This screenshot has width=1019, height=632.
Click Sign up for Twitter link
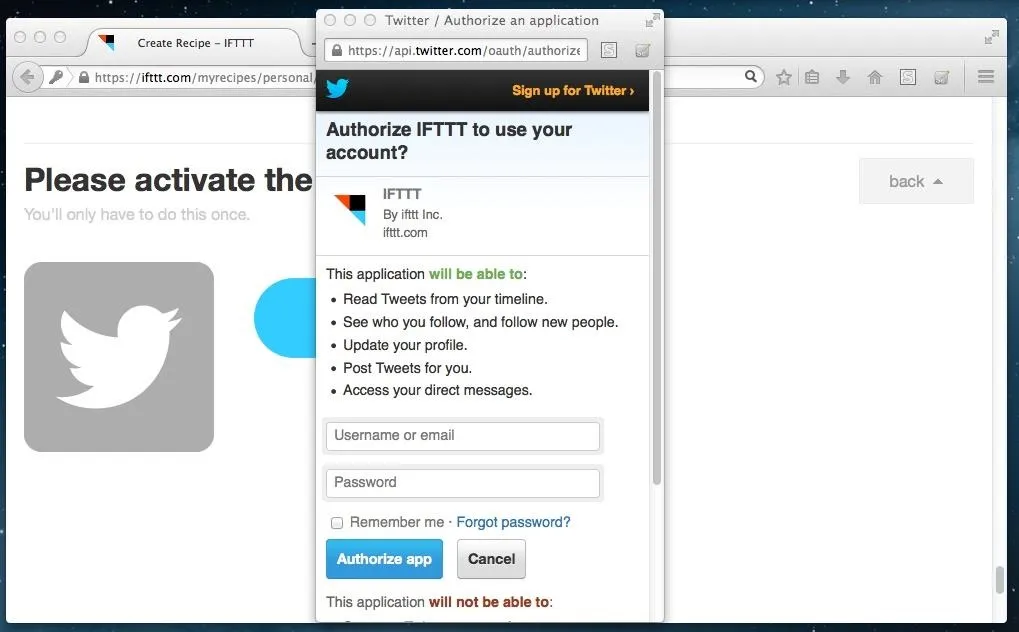click(573, 90)
